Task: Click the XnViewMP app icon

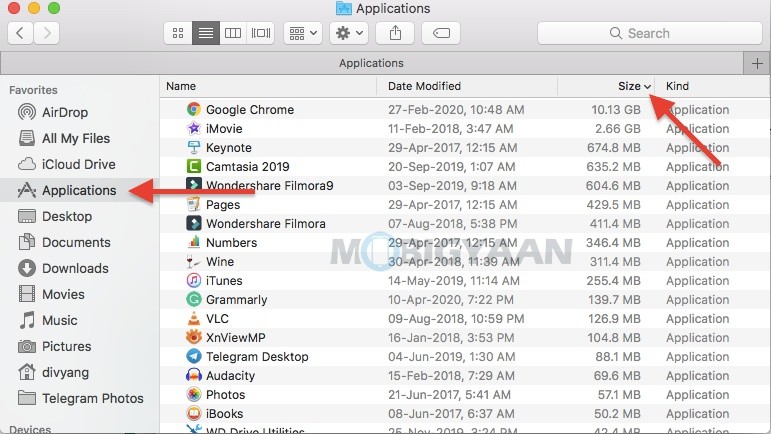Action: [x=194, y=337]
